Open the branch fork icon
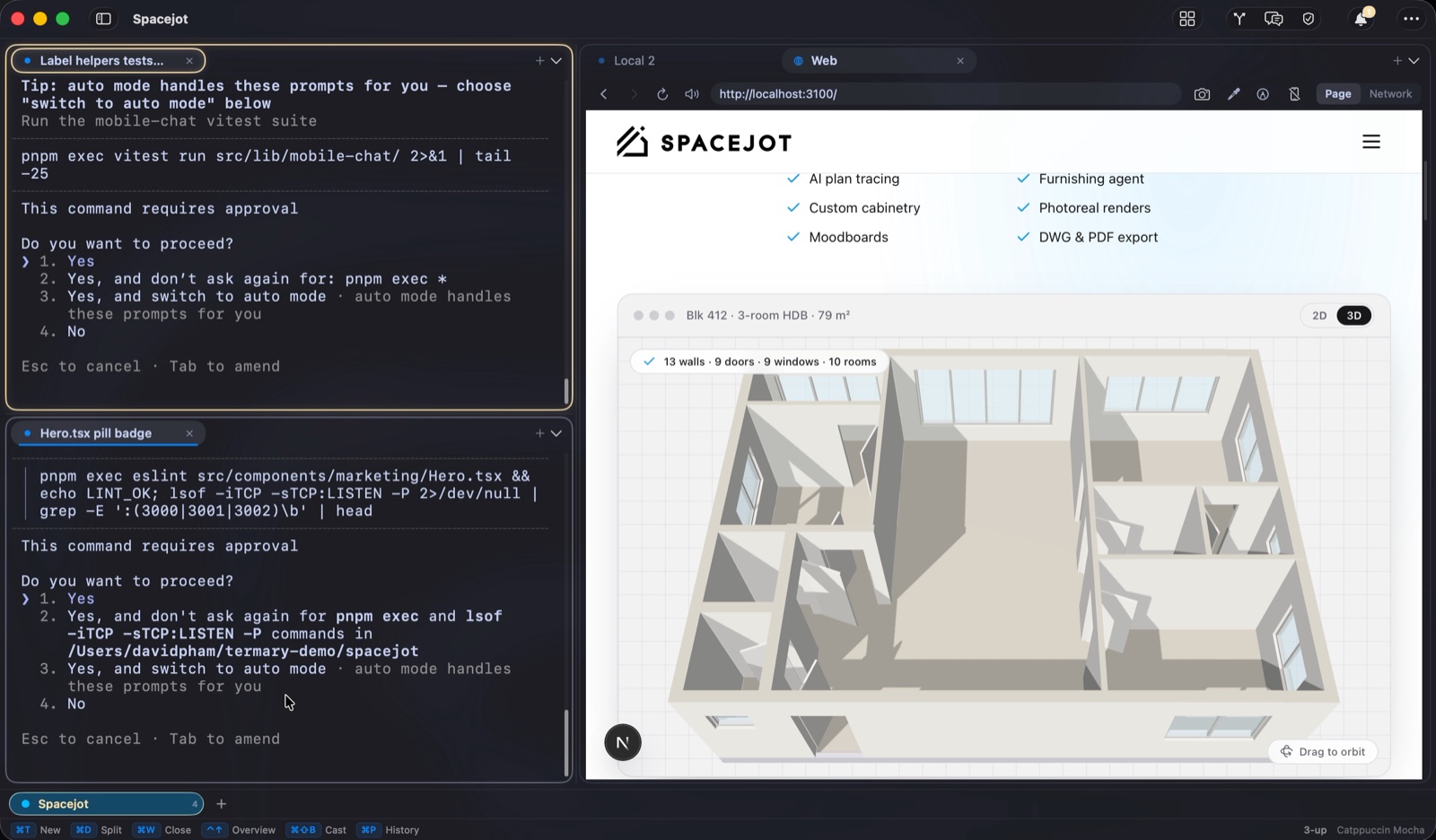 (x=1239, y=19)
